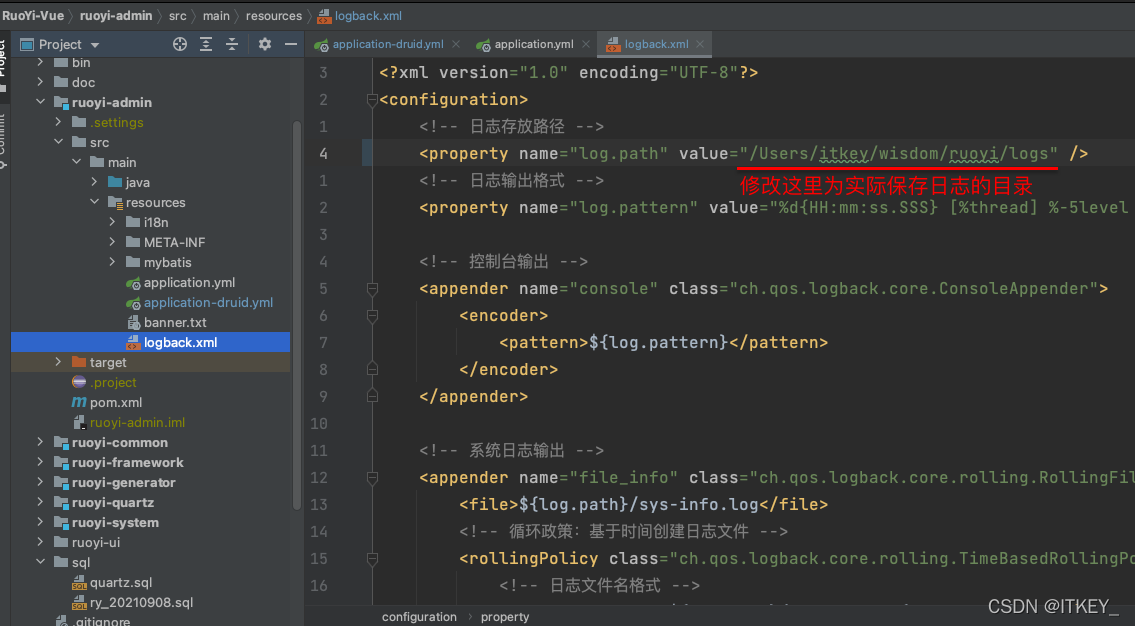1135x626 pixels.
Task: Click the Expand All icon in Project toolbar
Action: tap(206, 44)
